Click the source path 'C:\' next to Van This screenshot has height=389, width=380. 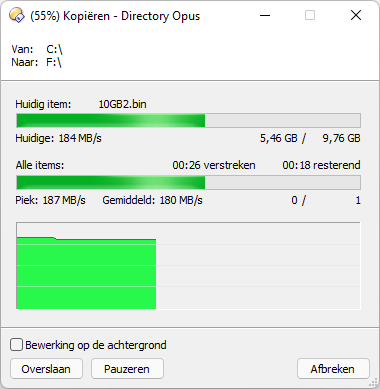(54, 49)
